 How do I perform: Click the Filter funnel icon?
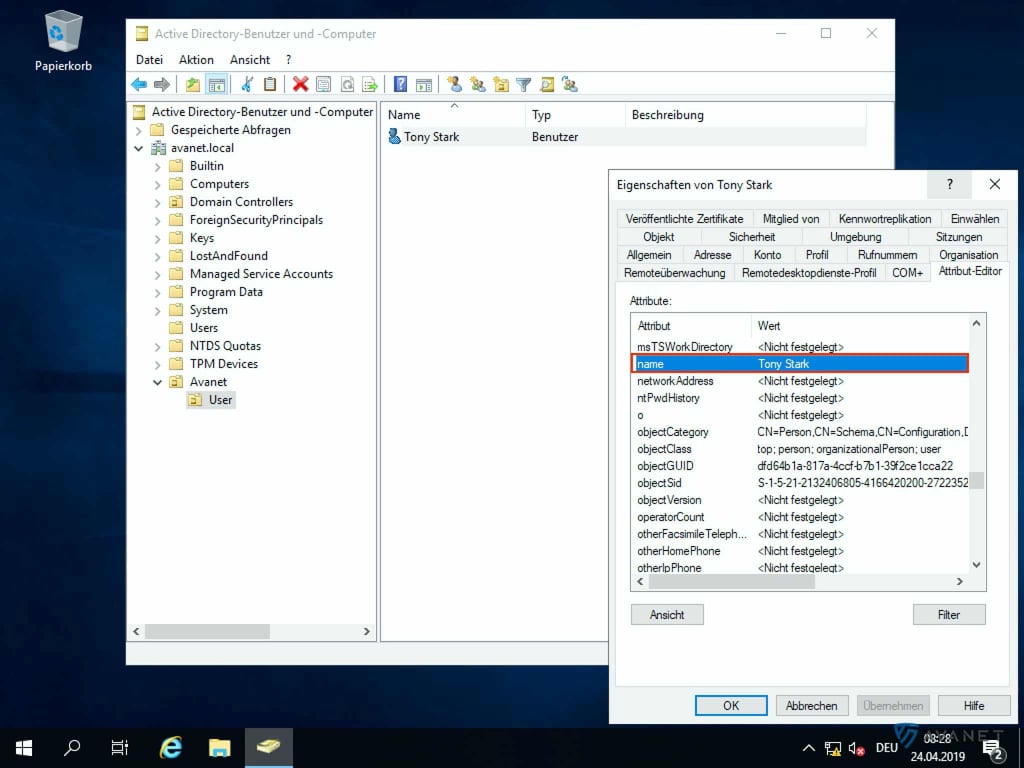524,84
